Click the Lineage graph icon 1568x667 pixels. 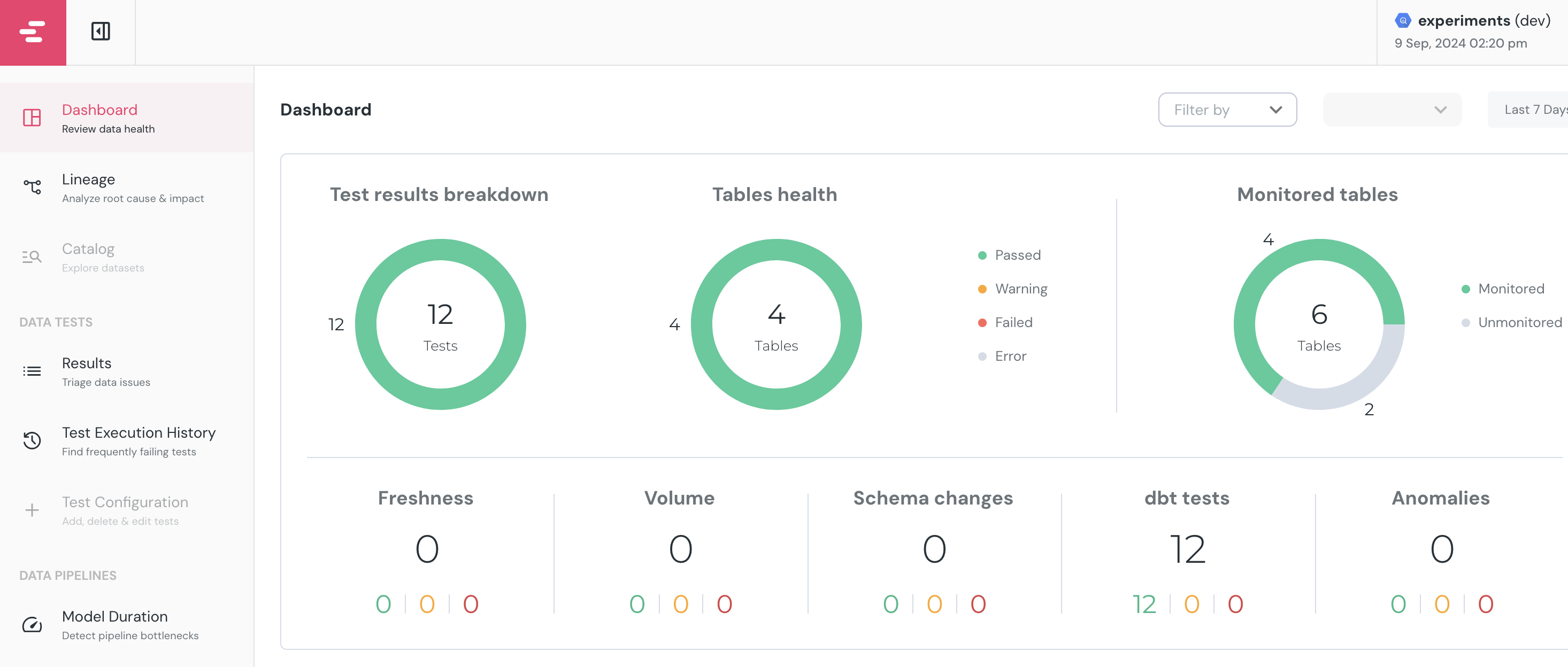click(x=32, y=187)
